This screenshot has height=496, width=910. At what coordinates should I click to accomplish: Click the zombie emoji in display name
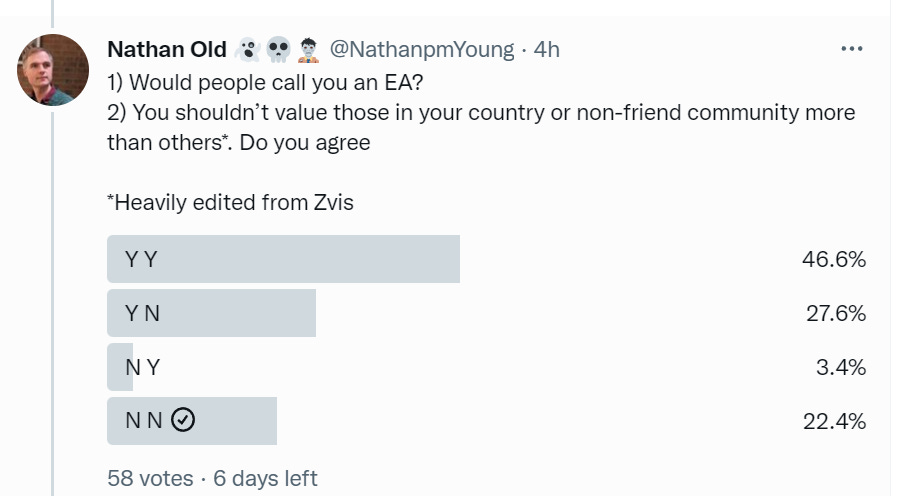point(308,50)
